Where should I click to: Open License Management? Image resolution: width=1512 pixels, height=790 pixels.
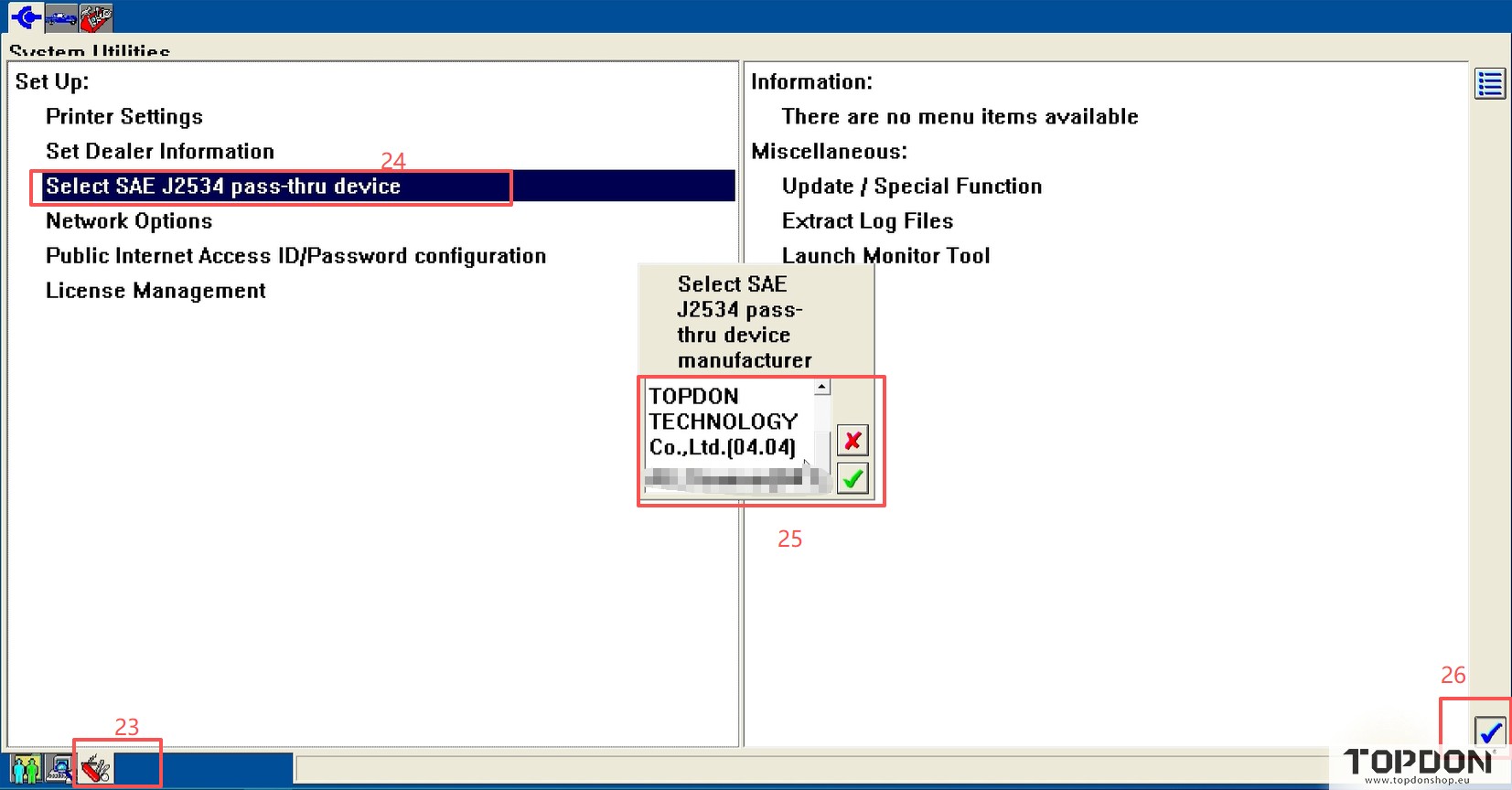[x=155, y=291]
